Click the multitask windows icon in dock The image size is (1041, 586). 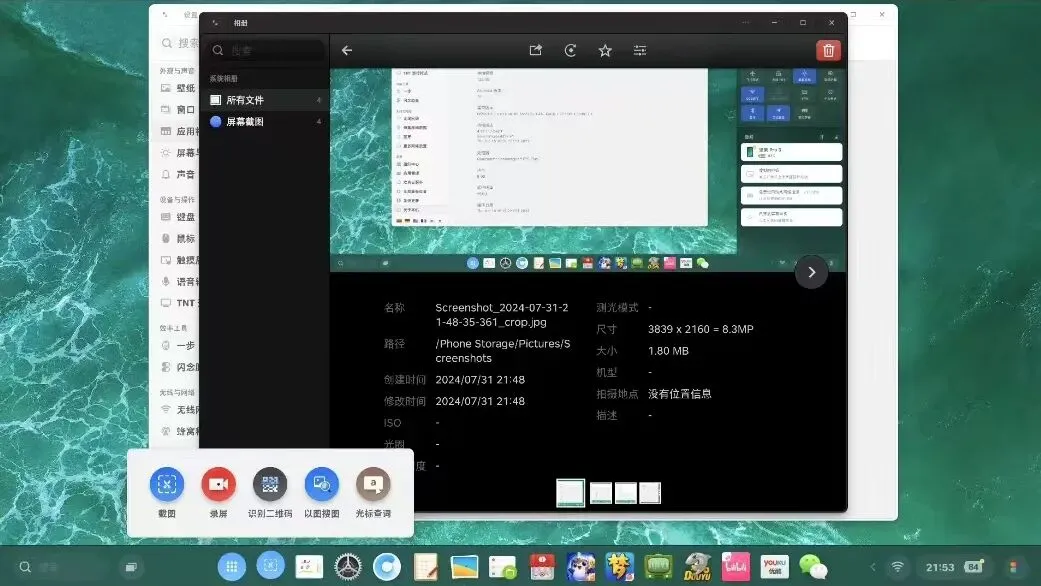click(131, 567)
